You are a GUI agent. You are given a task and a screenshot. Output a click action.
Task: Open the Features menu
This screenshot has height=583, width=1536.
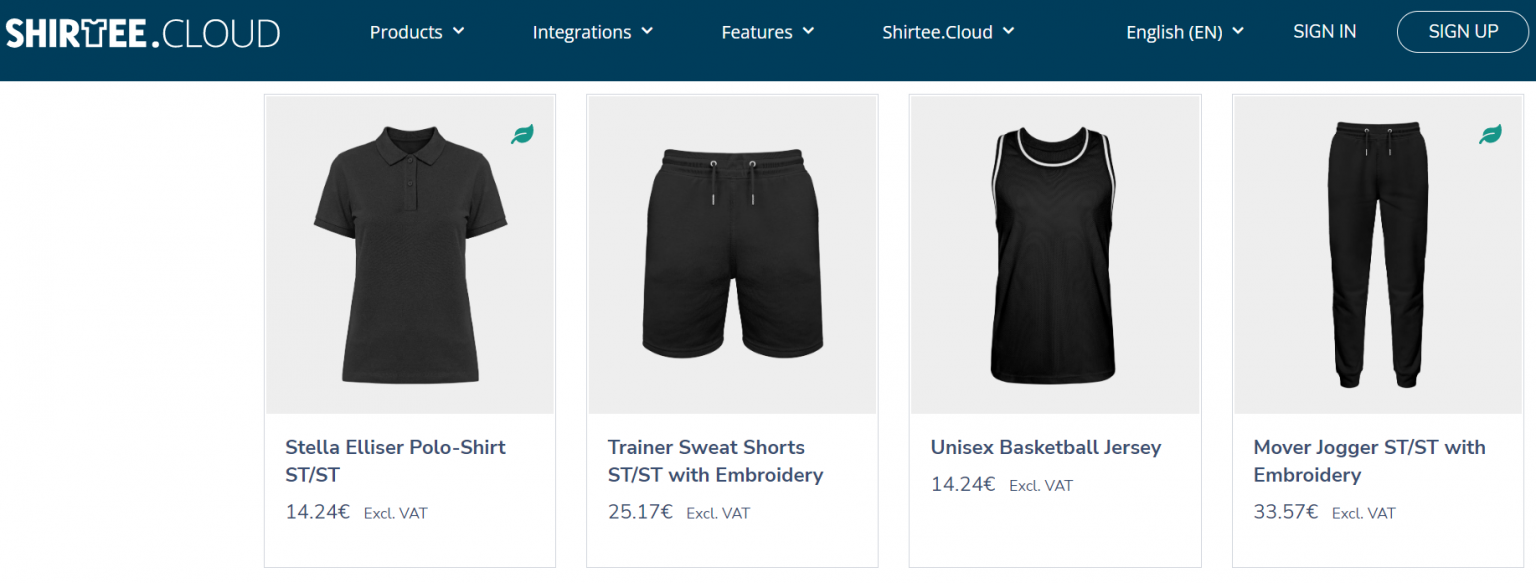click(x=757, y=31)
